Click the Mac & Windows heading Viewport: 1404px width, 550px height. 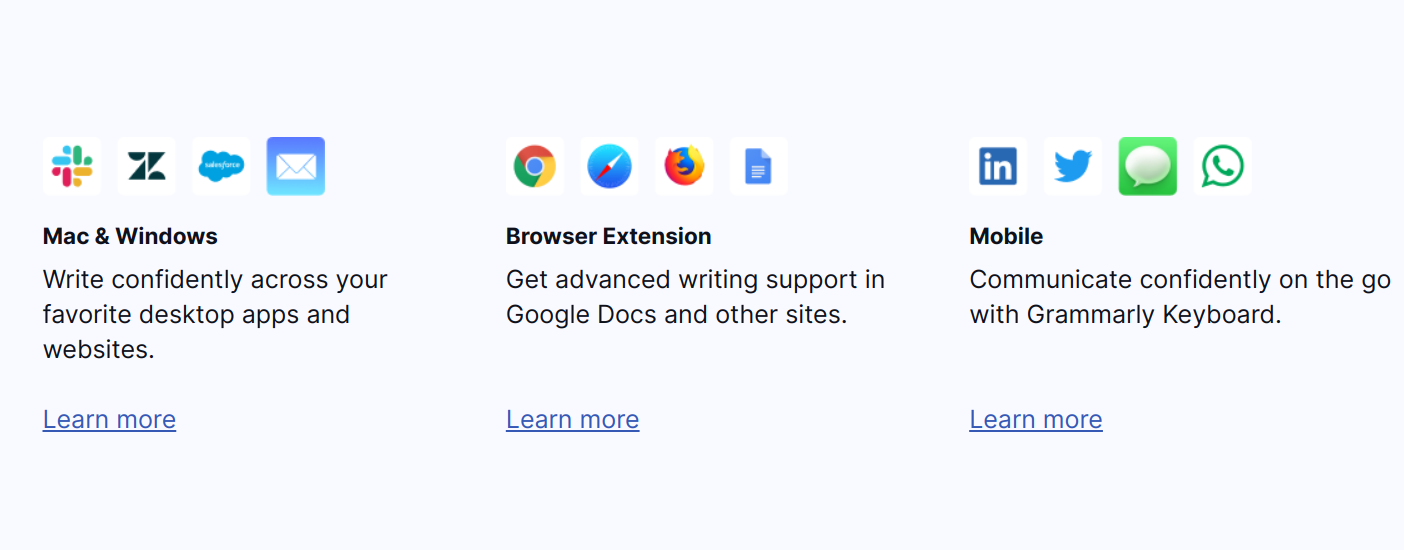pos(130,236)
